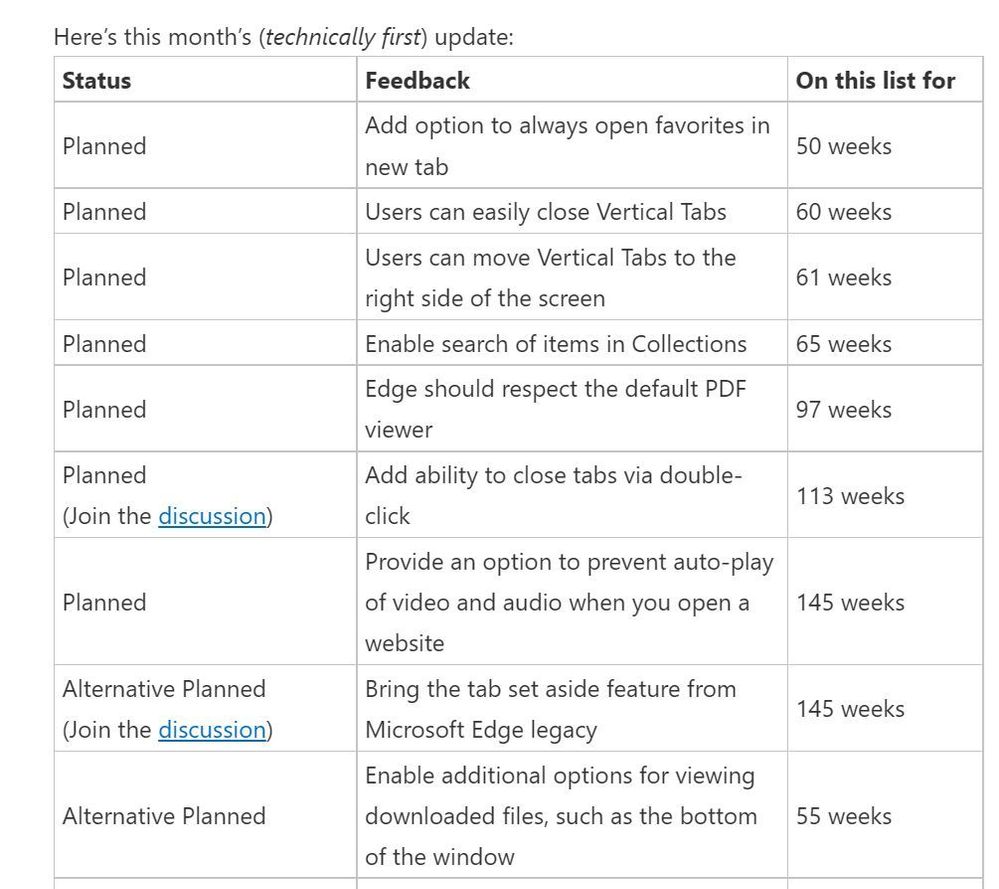Click 'Add ability to close tabs via double-click' text
This screenshot has height=889, width=999.
point(553,495)
